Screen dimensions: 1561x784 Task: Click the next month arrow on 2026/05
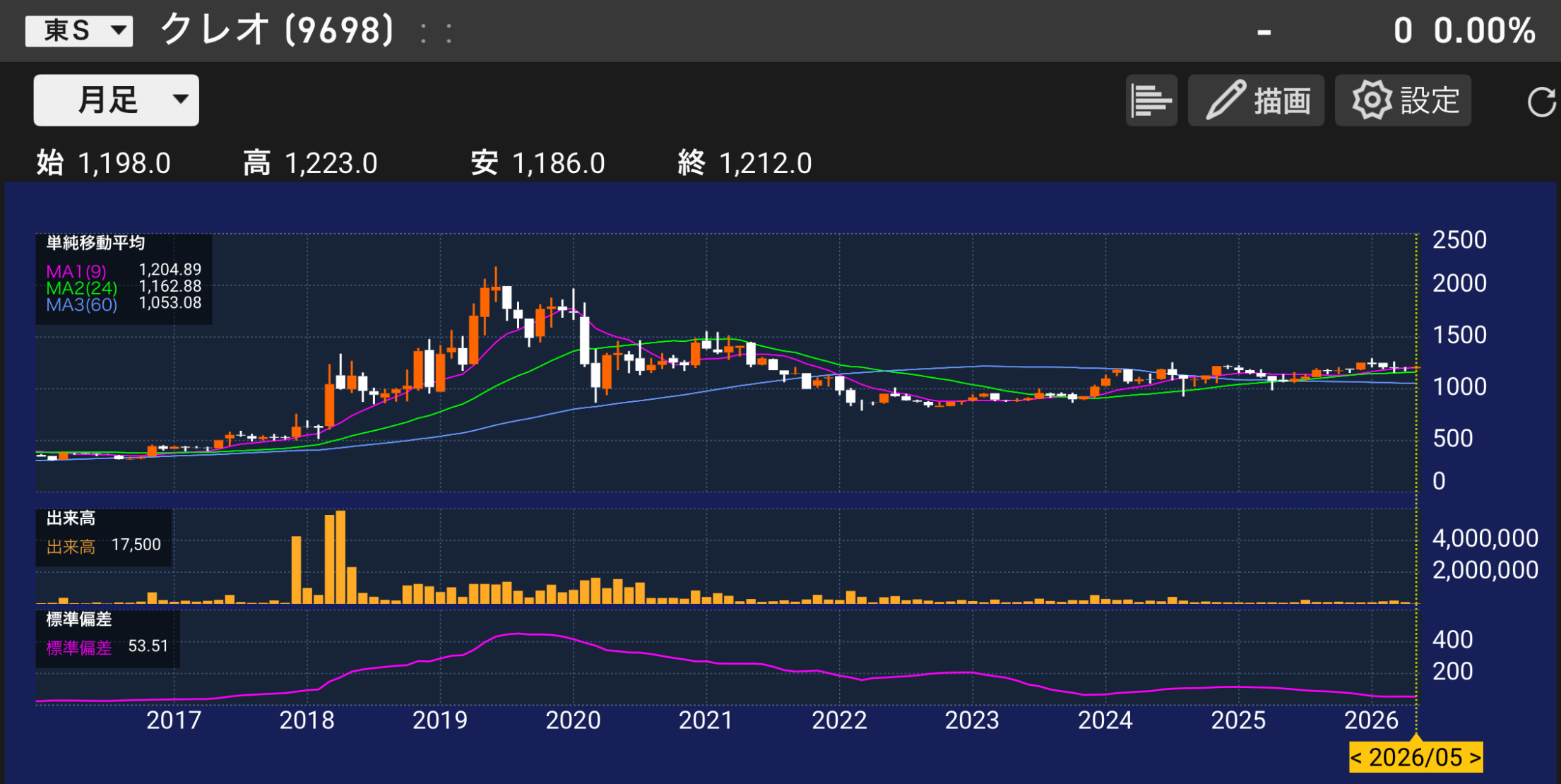(x=1475, y=757)
